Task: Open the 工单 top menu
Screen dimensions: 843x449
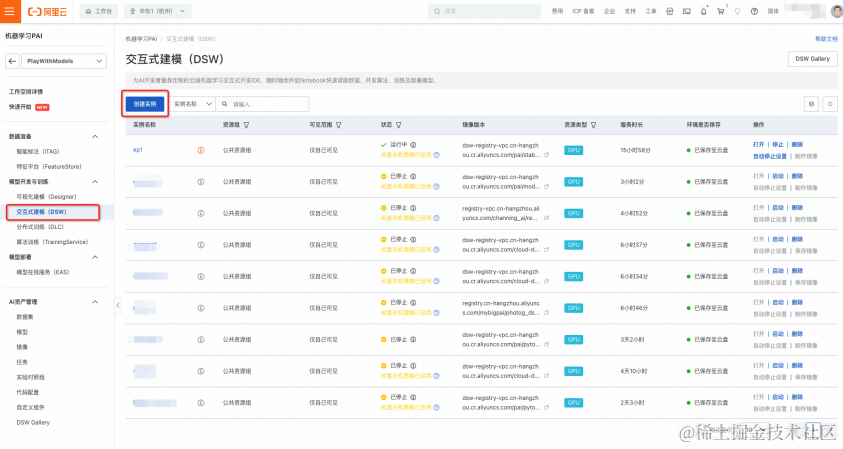Action: 651,11
